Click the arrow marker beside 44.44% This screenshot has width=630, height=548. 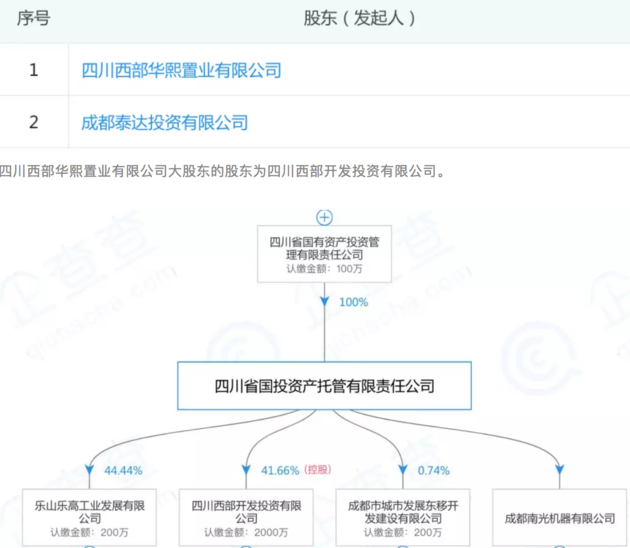click(89, 470)
